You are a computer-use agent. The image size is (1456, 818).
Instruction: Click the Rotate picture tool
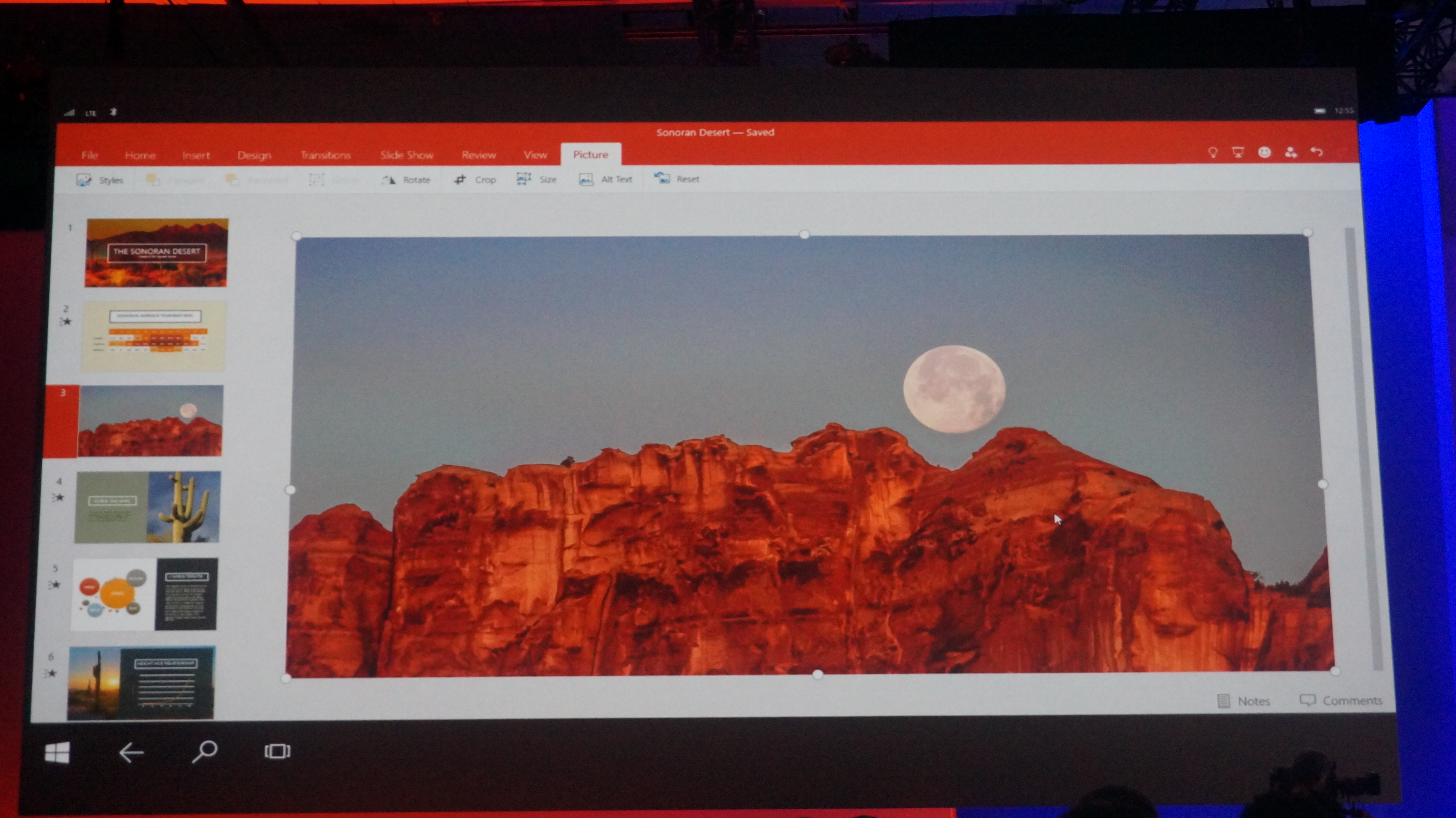coord(406,180)
